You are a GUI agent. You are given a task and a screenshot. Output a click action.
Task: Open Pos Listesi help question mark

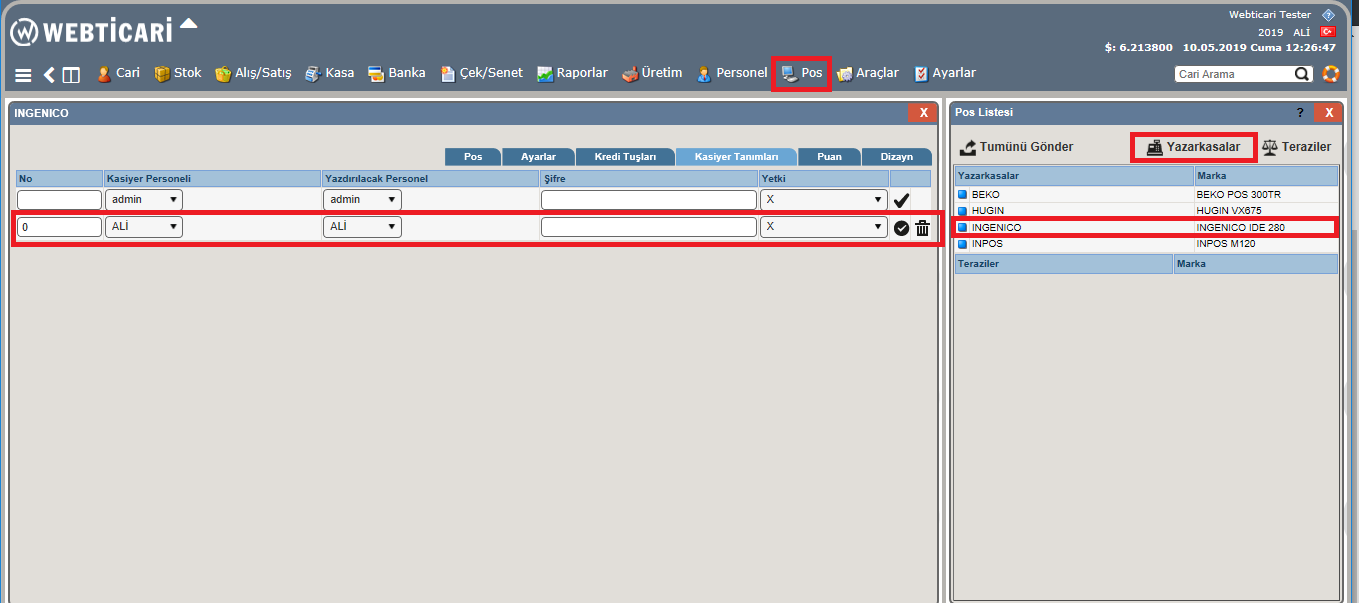tap(1300, 113)
